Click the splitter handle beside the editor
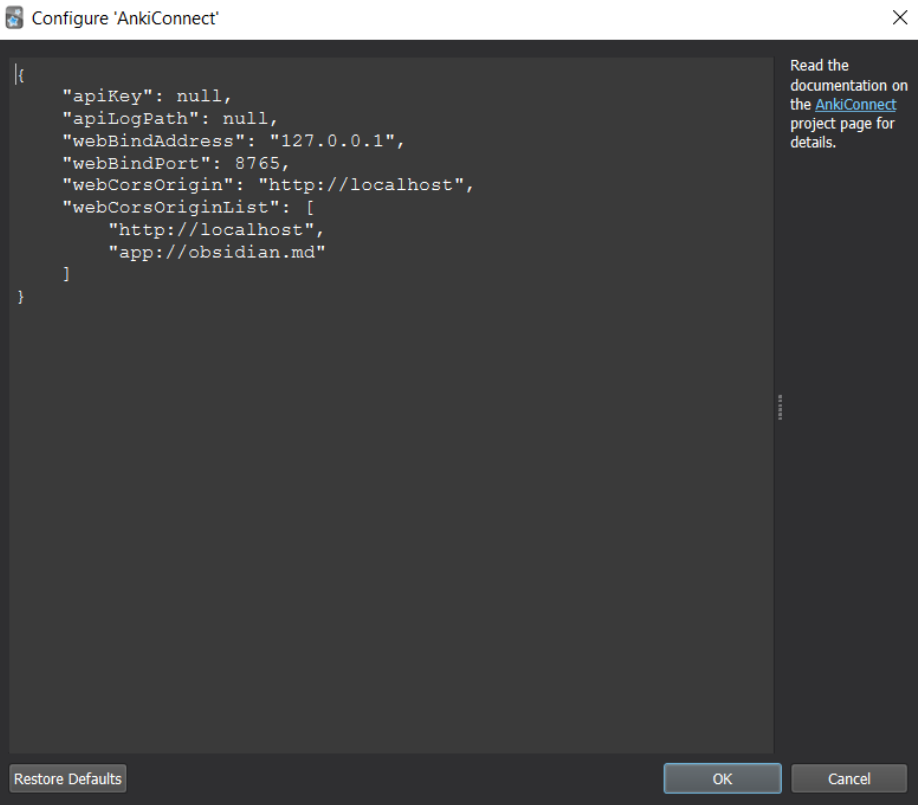The height and width of the screenshot is (805, 918). pyautogui.click(x=780, y=407)
